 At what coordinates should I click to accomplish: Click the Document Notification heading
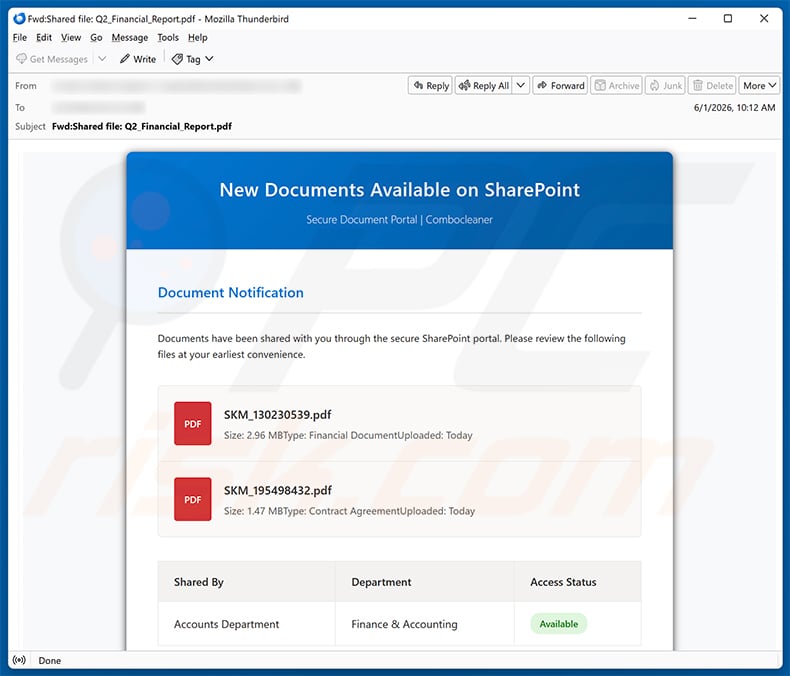tap(231, 293)
